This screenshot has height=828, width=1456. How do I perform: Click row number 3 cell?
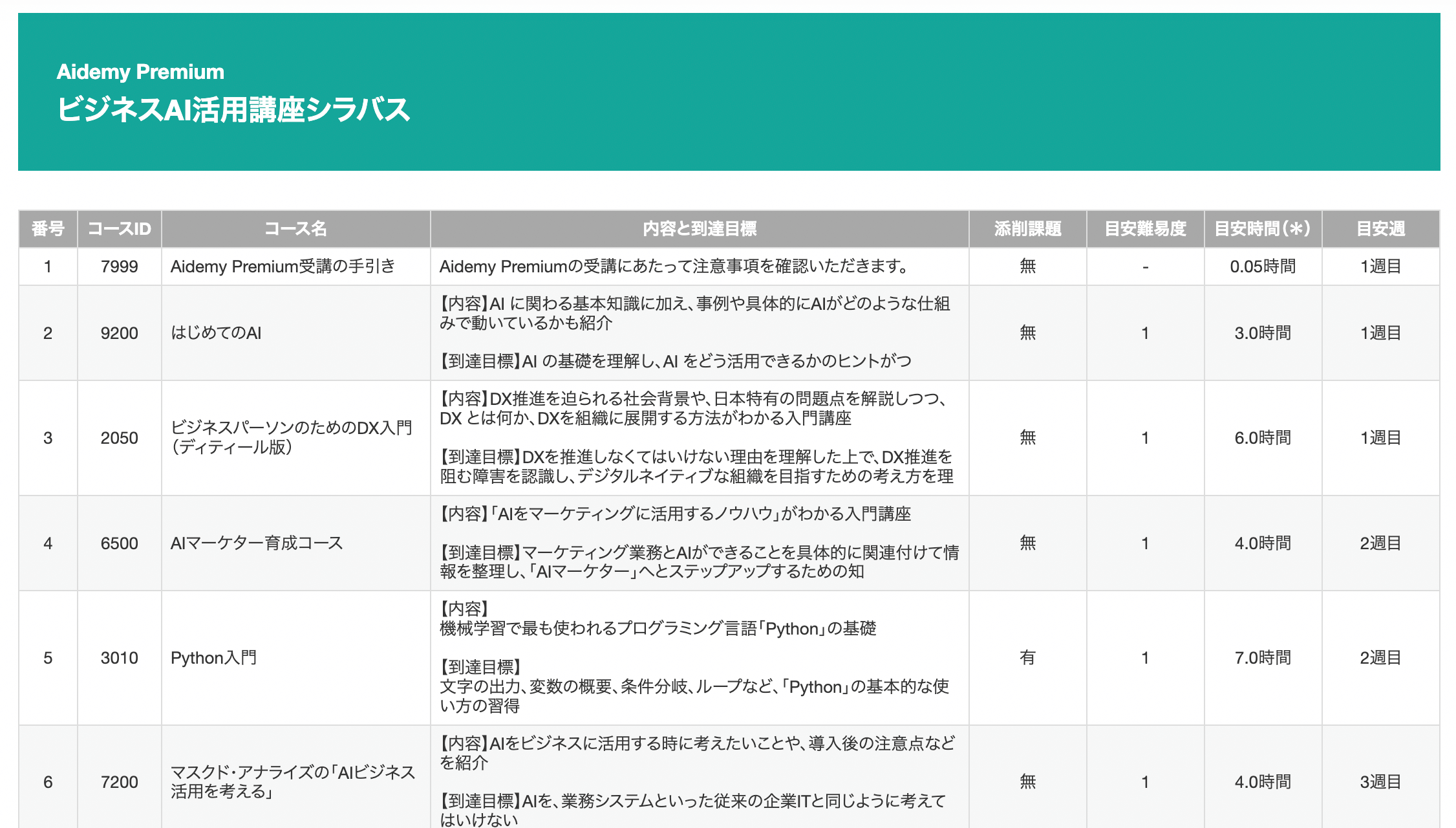click(x=48, y=438)
